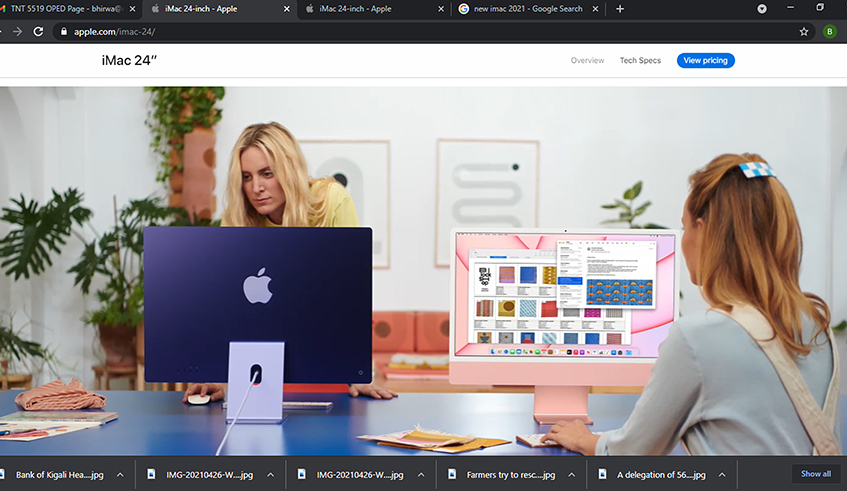Image resolution: width=847 pixels, height=491 pixels.
Task: Click the blue View pricing button
Action: pyautogui.click(x=705, y=60)
